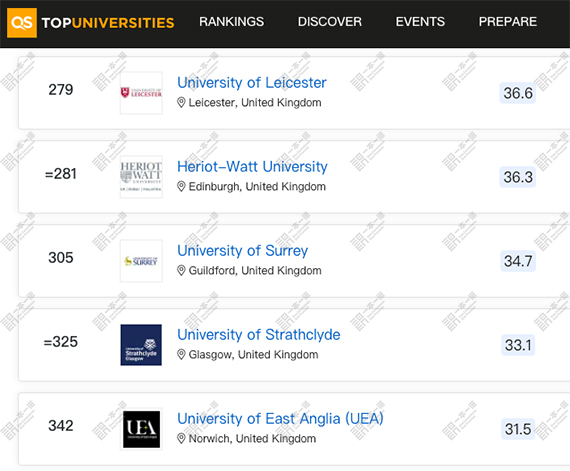Click the location pin icon beside Norwich

[181, 439]
